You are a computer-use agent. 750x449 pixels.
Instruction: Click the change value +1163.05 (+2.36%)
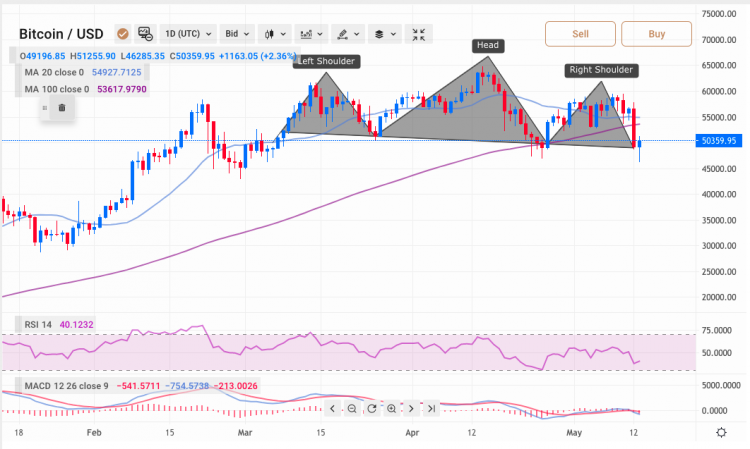[x=257, y=56]
